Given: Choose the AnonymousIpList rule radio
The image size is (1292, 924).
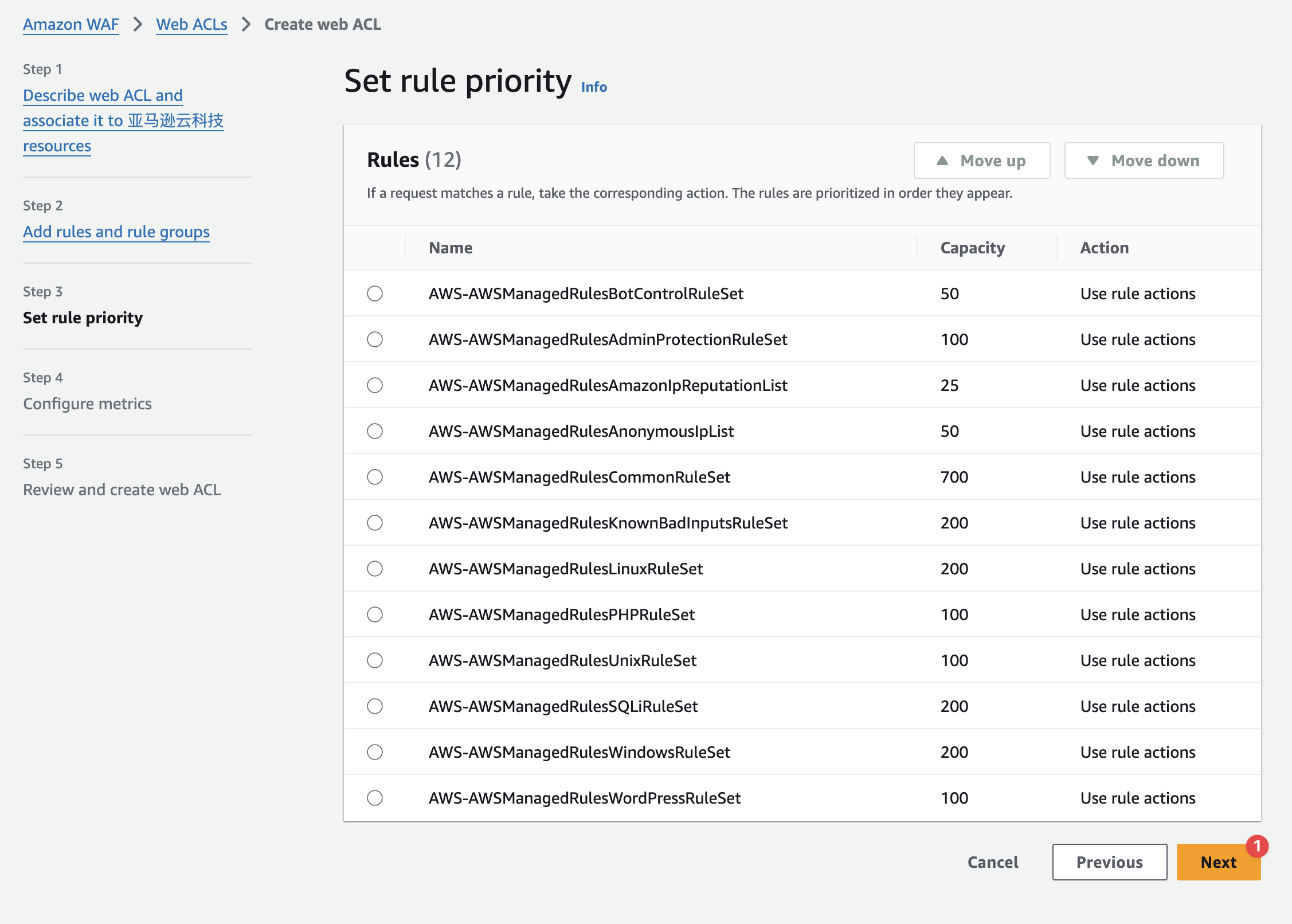Looking at the screenshot, I should coord(375,431).
